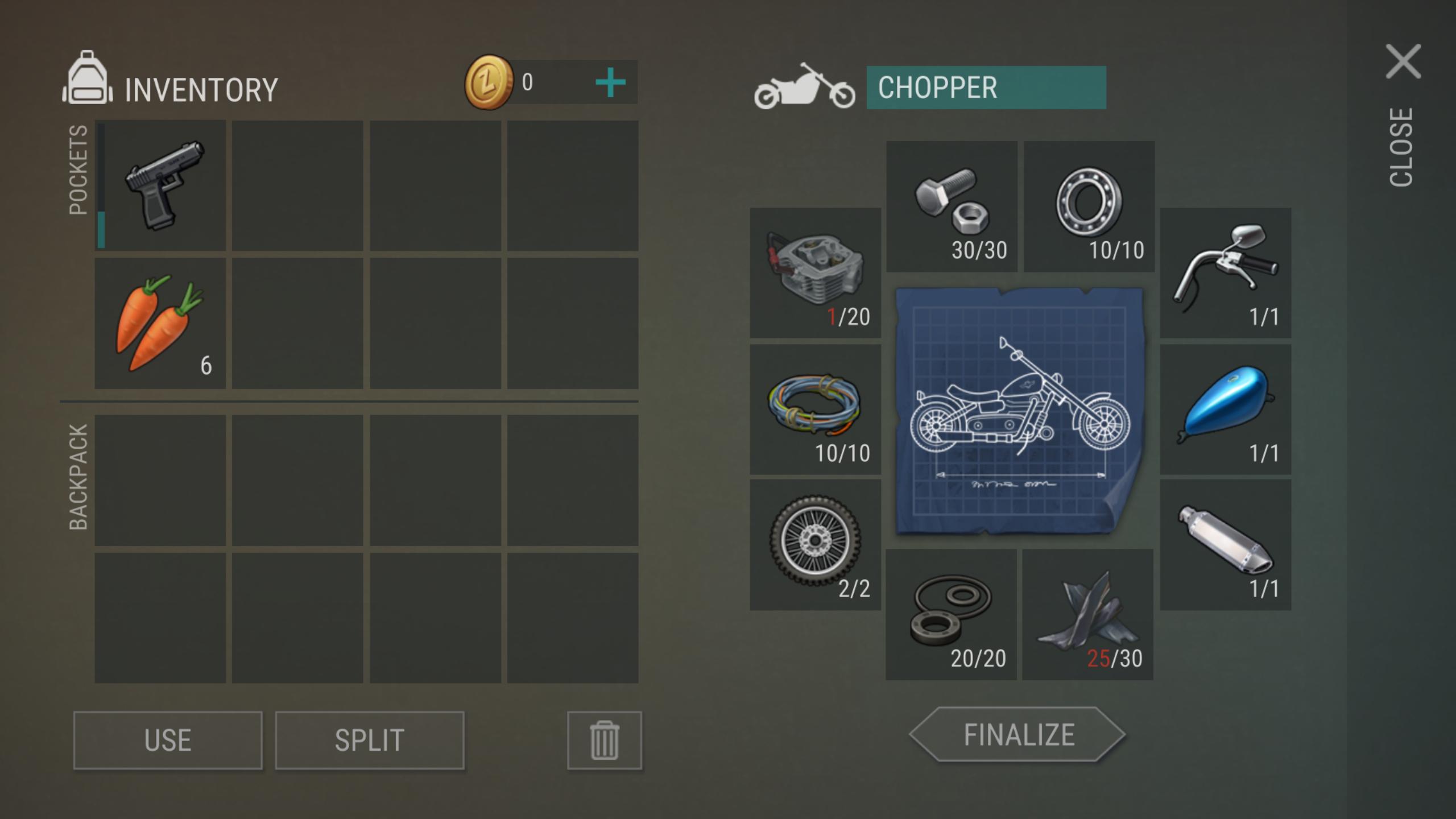Tap the engine part slot showing 1/20
The width and height of the screenshot is (1456, 819).
(815, 273)
